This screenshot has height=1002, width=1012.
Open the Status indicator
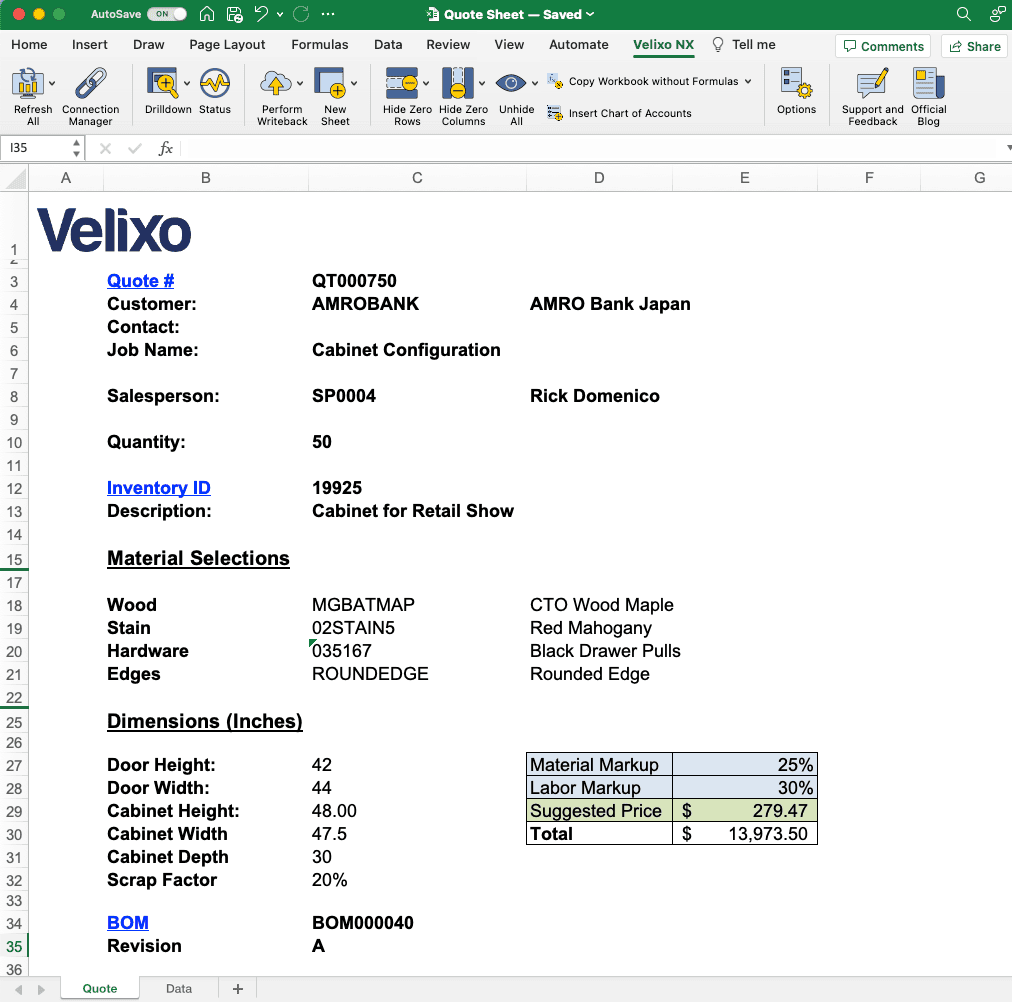(x=214, y=83)
